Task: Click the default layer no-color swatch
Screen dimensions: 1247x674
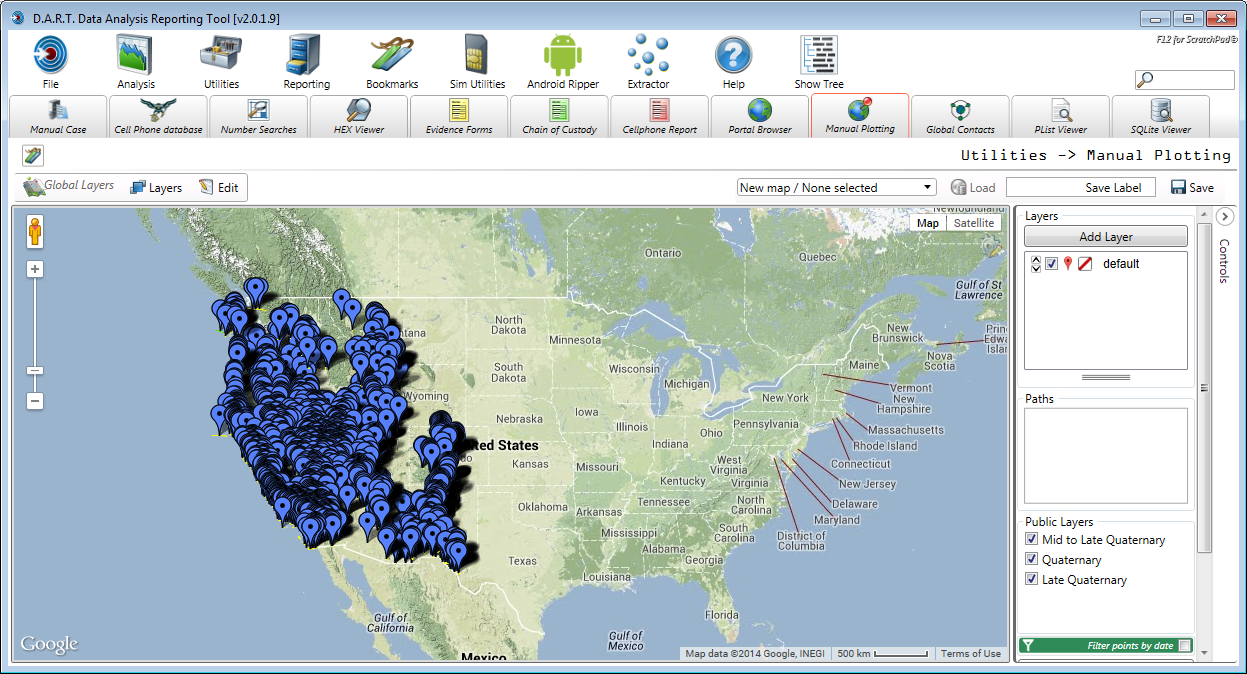Action: [1085, 264]
